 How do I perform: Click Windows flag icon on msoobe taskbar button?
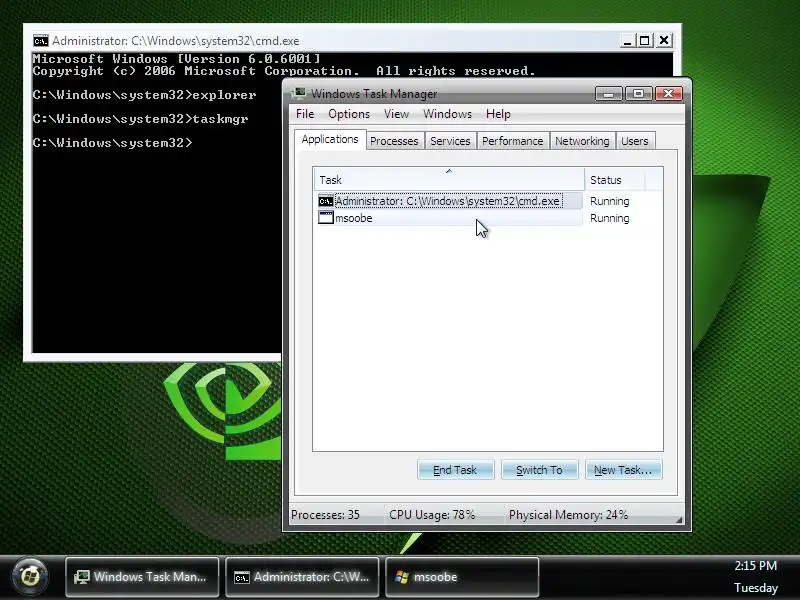coord(402,577)
